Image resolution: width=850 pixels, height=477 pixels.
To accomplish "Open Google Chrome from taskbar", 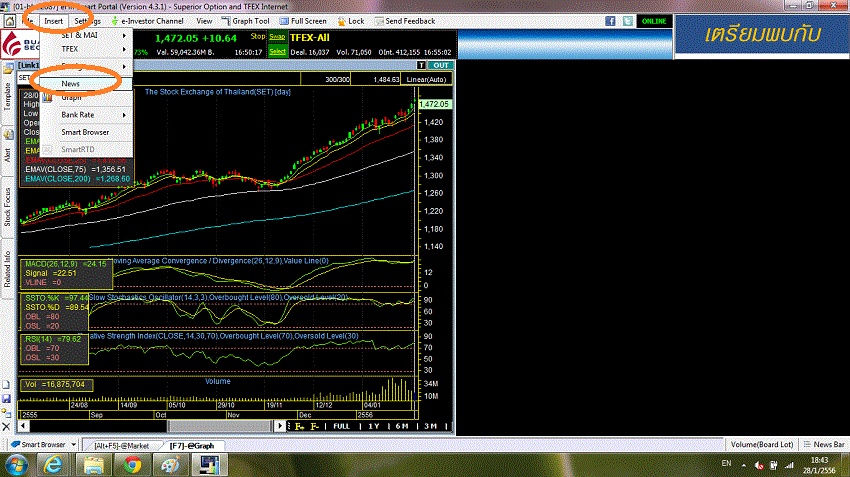I will tap(132, 465).
